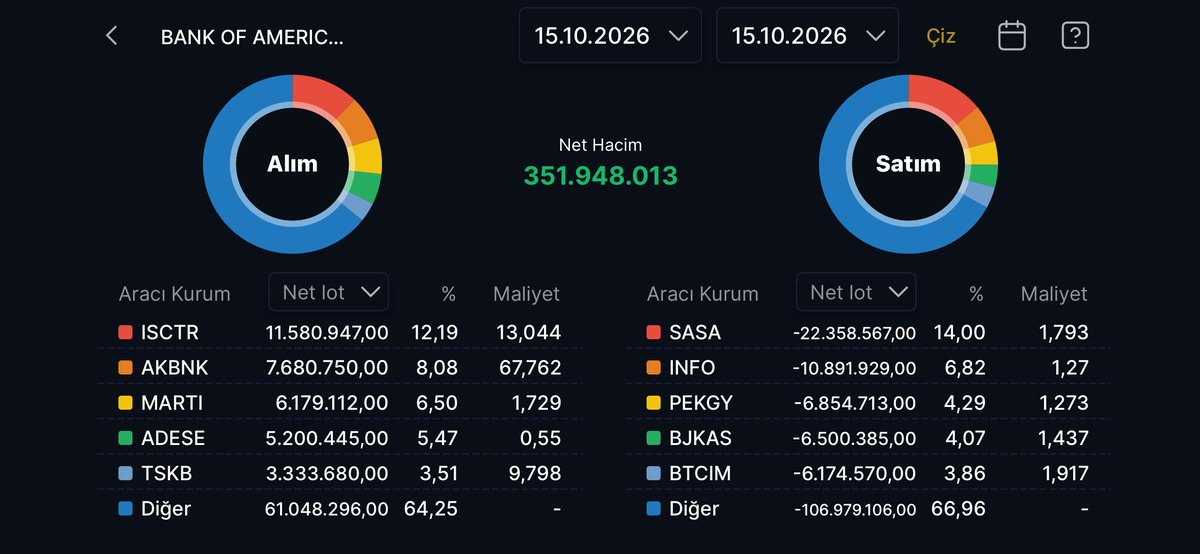Select the INFO row name

692,368
